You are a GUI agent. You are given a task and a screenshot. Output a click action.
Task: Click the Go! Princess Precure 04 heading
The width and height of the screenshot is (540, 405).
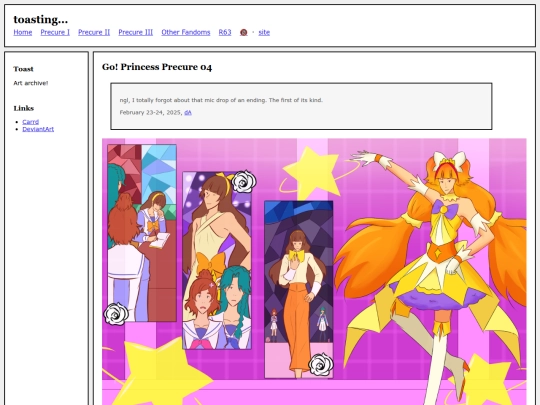(x=157, y=67)
